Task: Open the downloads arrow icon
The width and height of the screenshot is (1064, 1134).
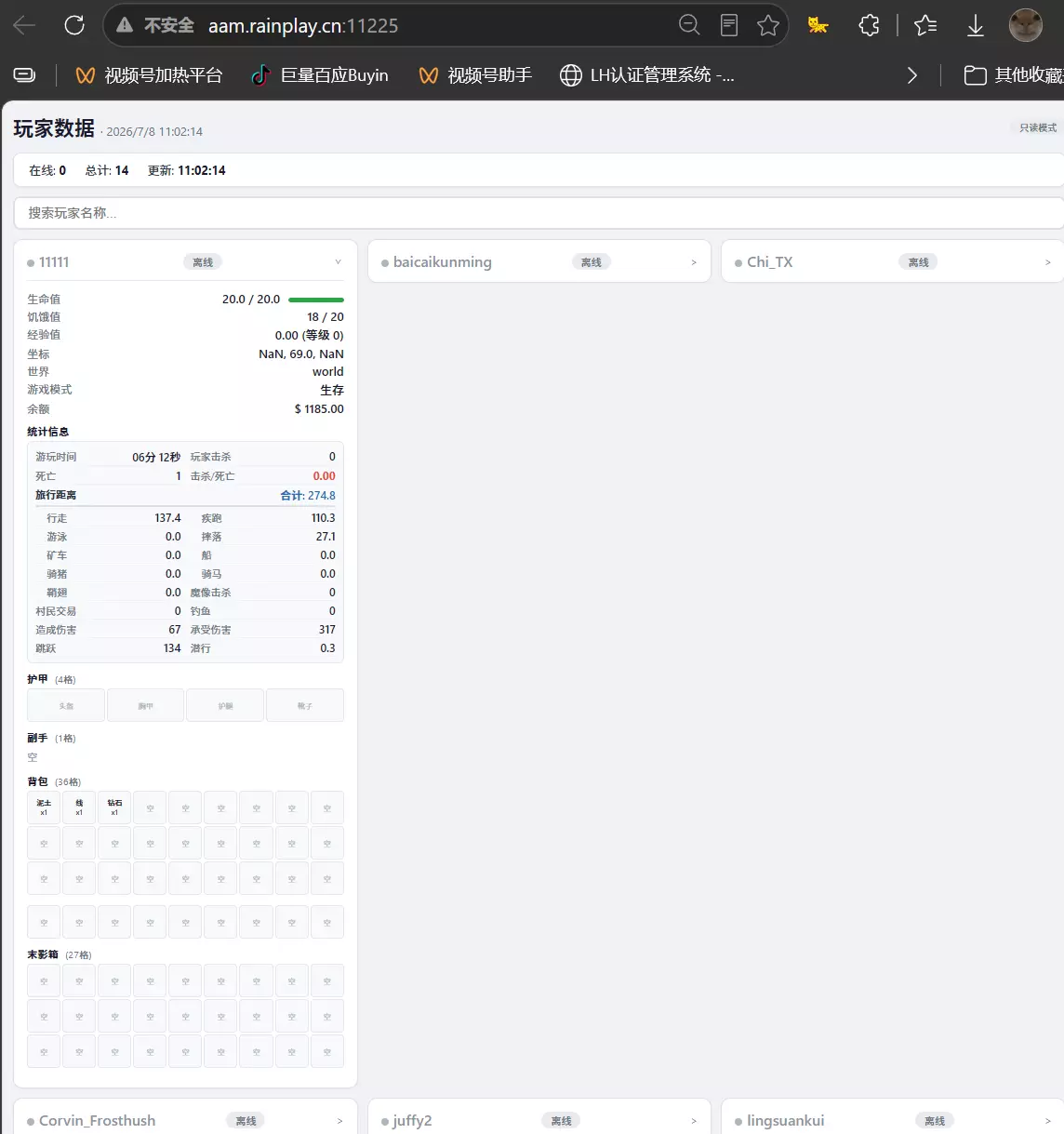Action: click(975, 25)
